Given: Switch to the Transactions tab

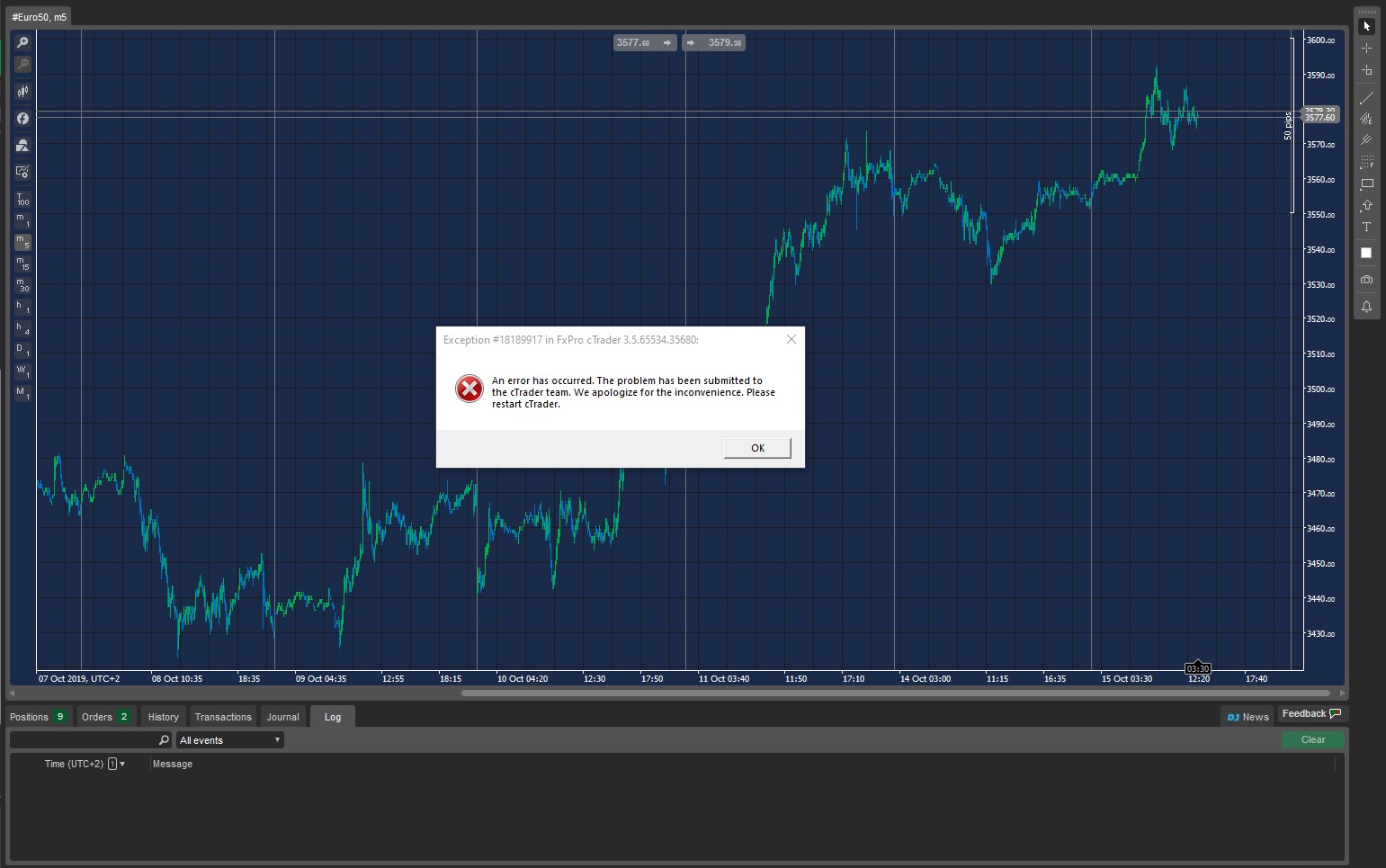Looking at the screenshot, I should (223, 717).
